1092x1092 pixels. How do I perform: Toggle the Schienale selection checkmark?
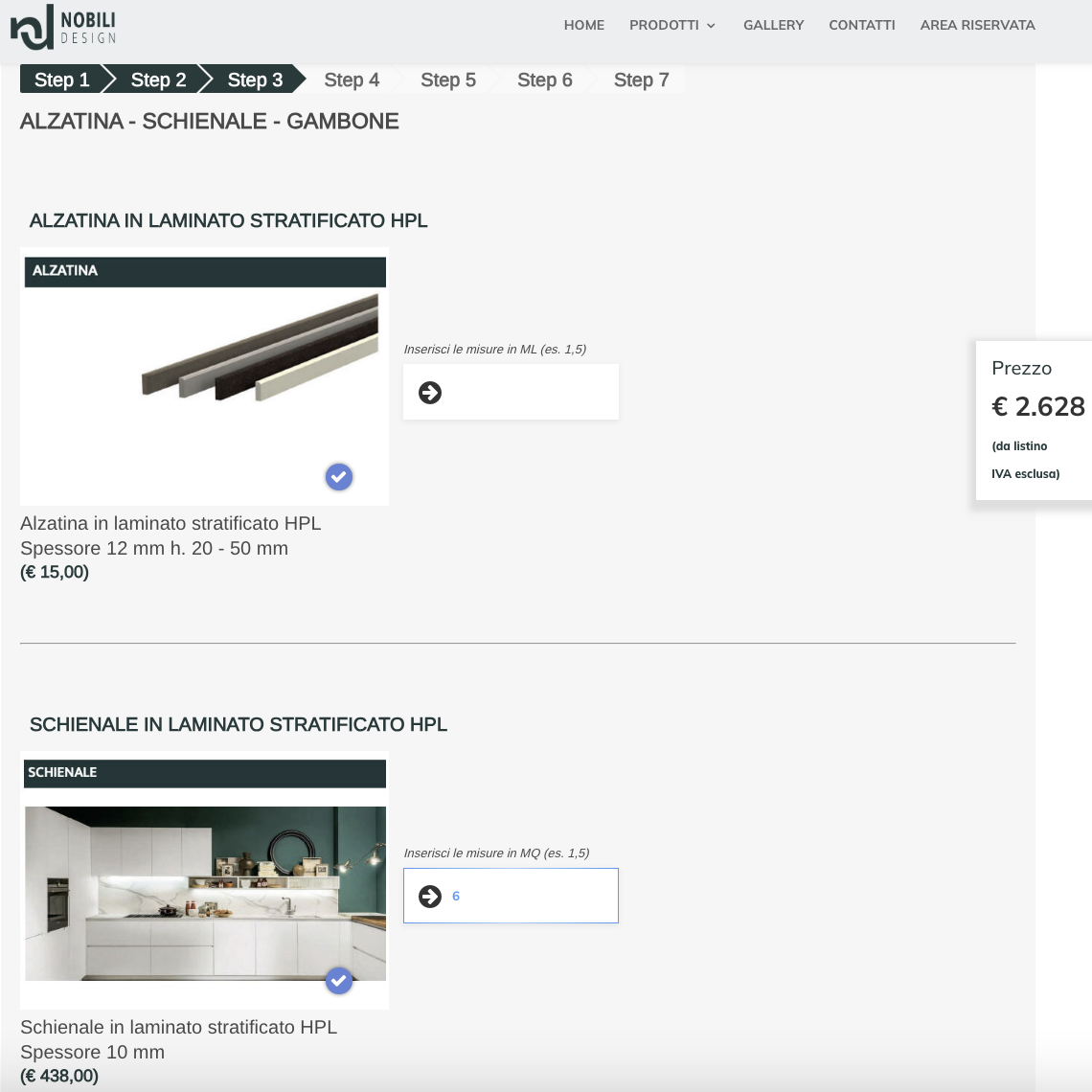339,981
